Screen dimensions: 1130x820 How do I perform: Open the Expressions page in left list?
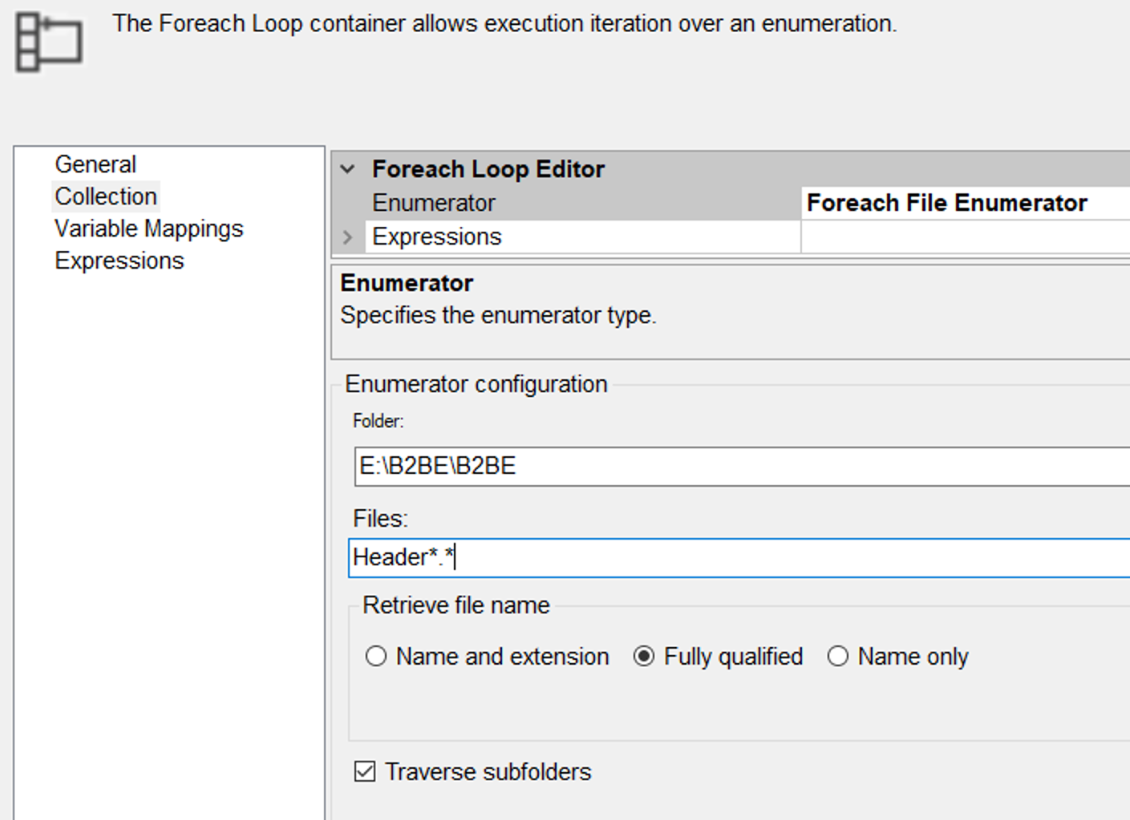(x=119, y=260)
